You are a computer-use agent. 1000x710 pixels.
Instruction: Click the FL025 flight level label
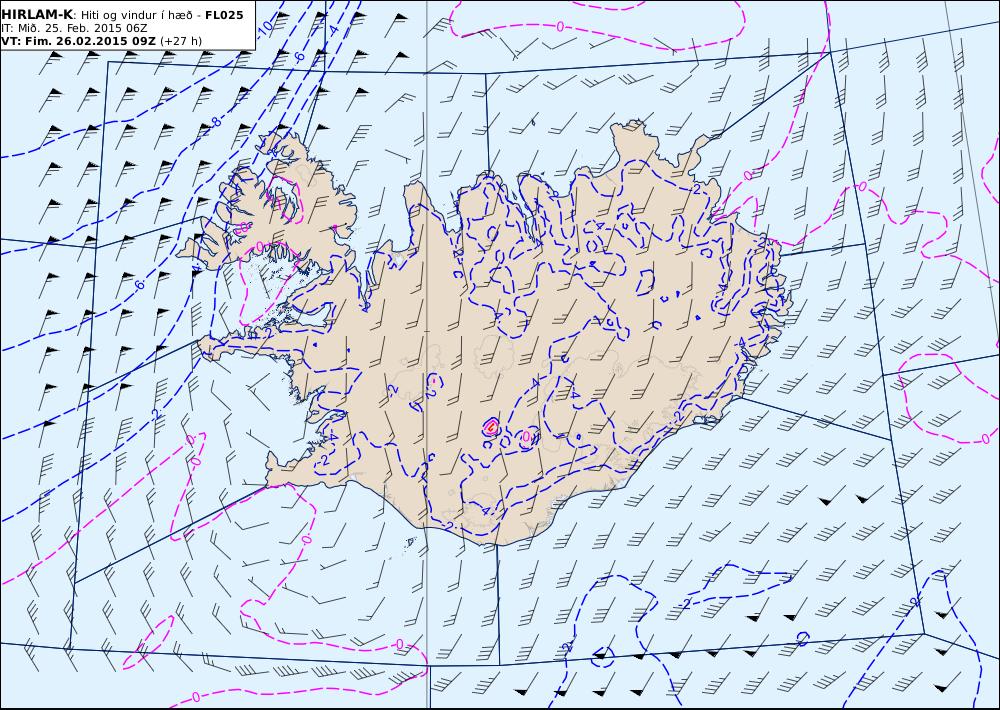tap(224, 15)
